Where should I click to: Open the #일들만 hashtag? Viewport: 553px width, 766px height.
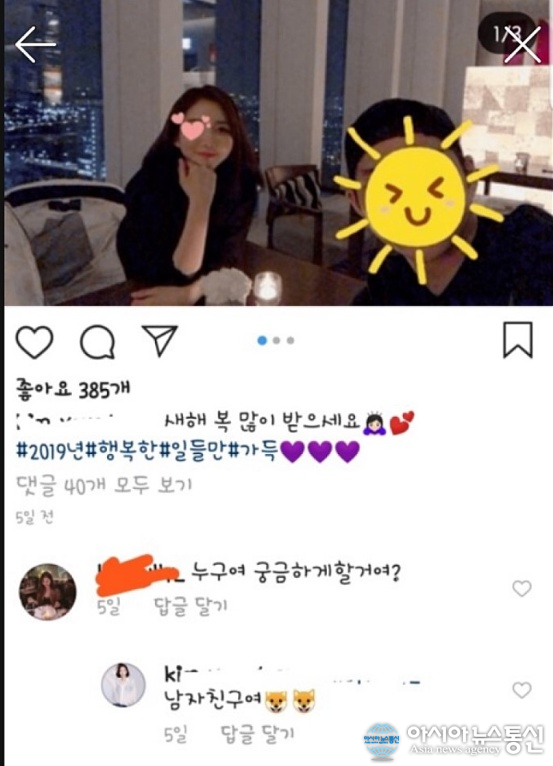click(x=194, y=451)
